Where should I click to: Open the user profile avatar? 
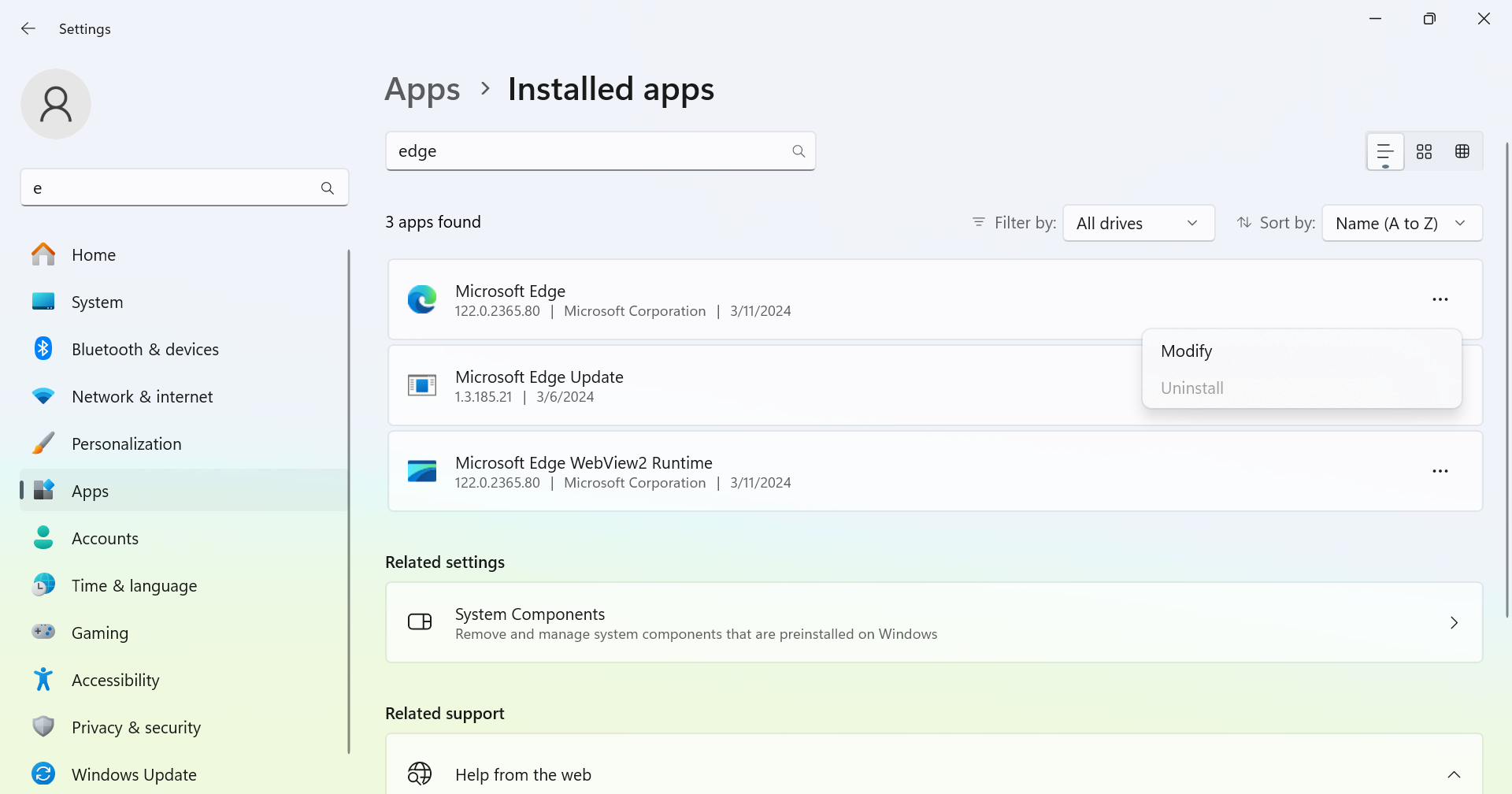pyautogui.click(x=56, y=104)
